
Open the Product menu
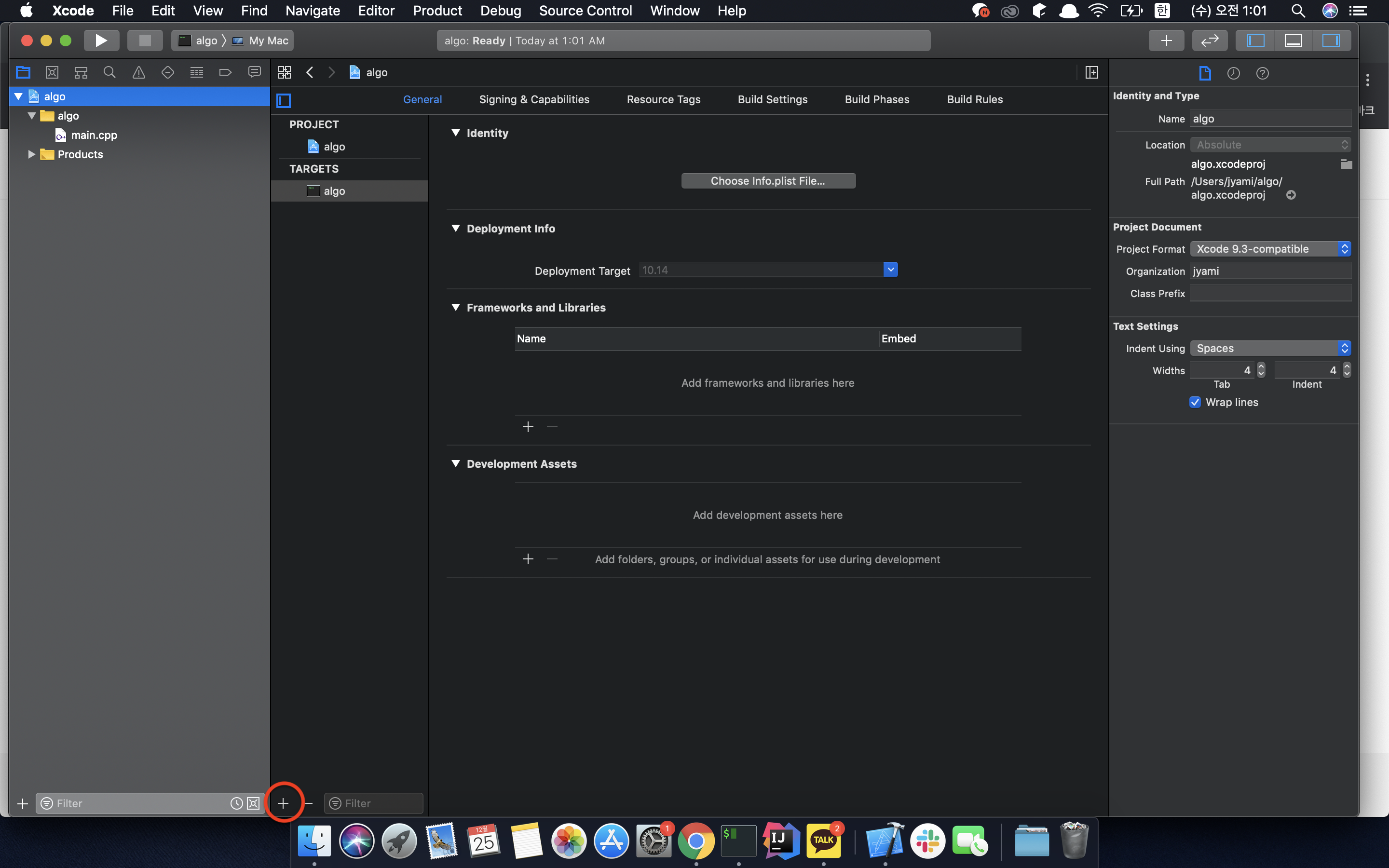(437, 10)
